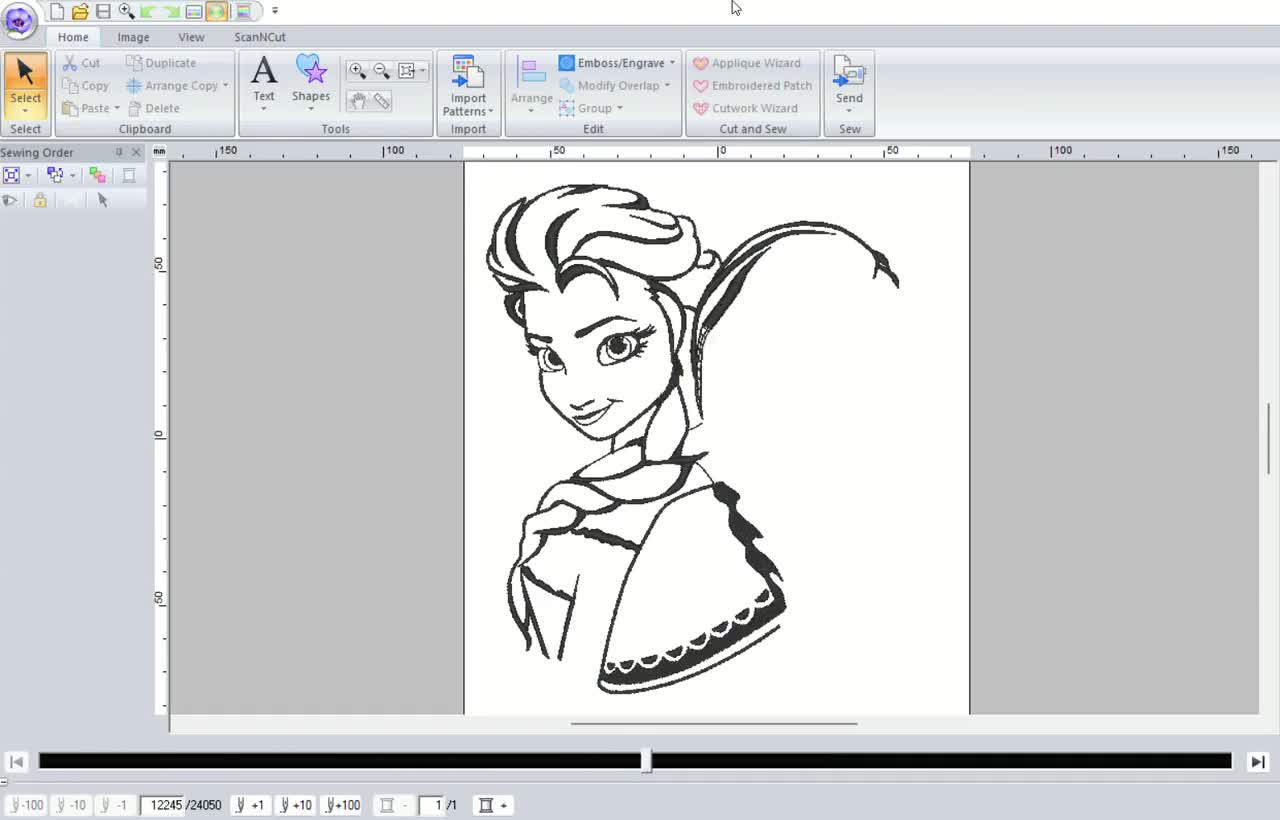
Task: Toggle the eye visibility icon in Sewing Order
Action: click(10, 200)
